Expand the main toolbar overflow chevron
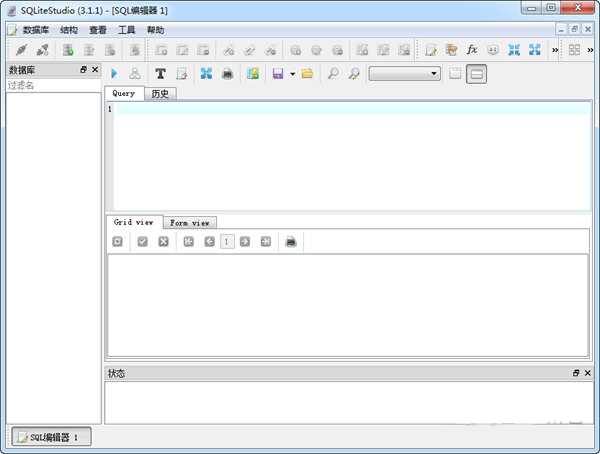This screenshot has width=600, height=454. coord(554,49)
